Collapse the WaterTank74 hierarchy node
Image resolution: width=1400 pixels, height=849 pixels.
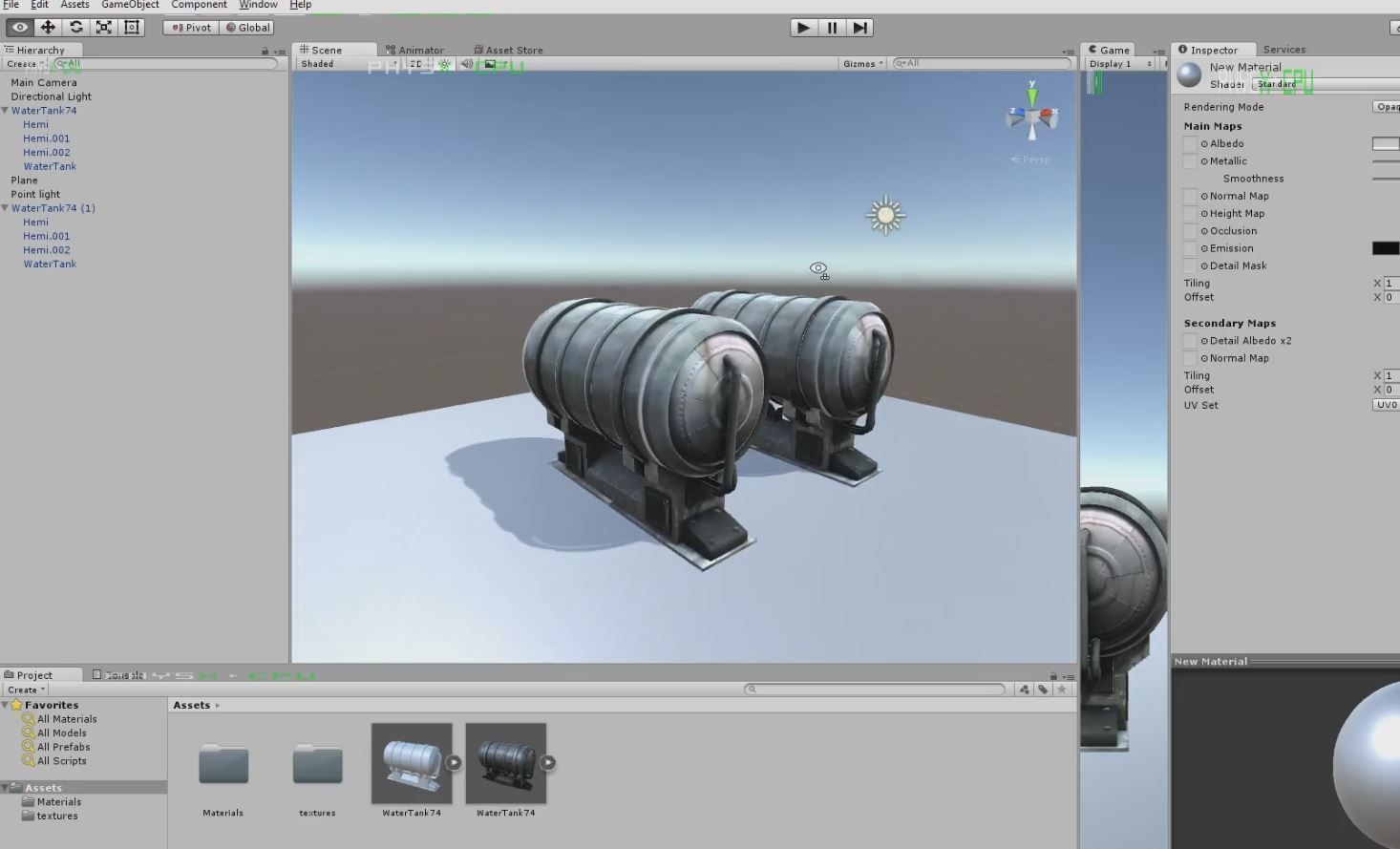6,111
